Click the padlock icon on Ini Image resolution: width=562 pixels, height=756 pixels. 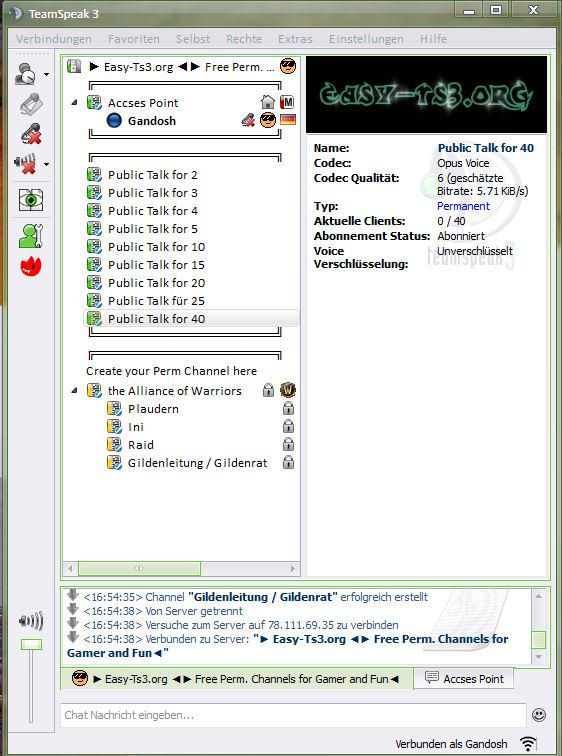click(288, 426)
